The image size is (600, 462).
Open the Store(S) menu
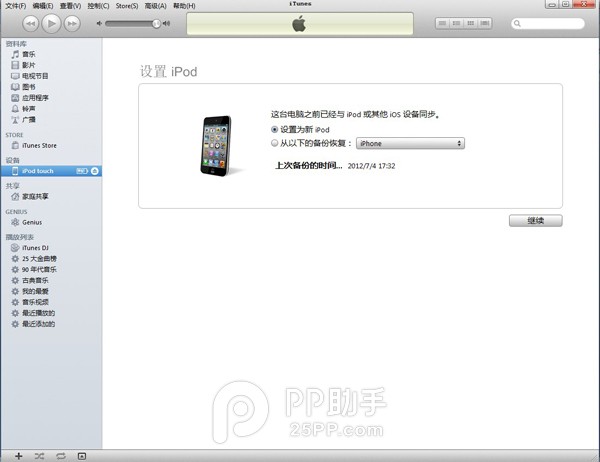point(127,6)
